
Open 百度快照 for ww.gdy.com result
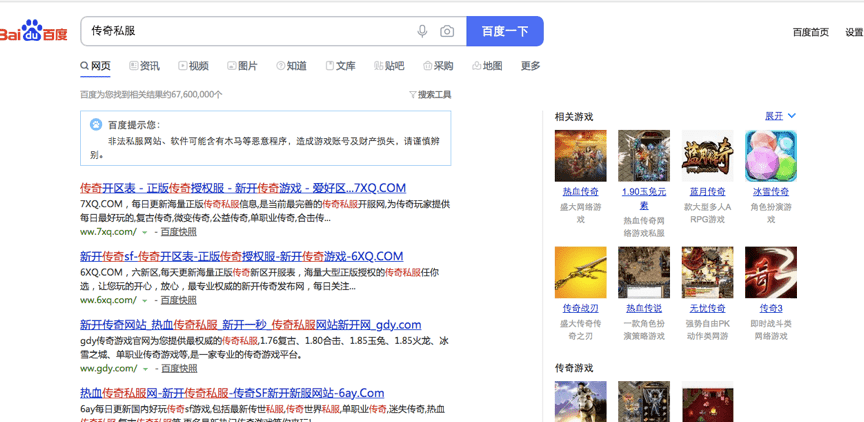pyautogui.click(x=179, y=369)
